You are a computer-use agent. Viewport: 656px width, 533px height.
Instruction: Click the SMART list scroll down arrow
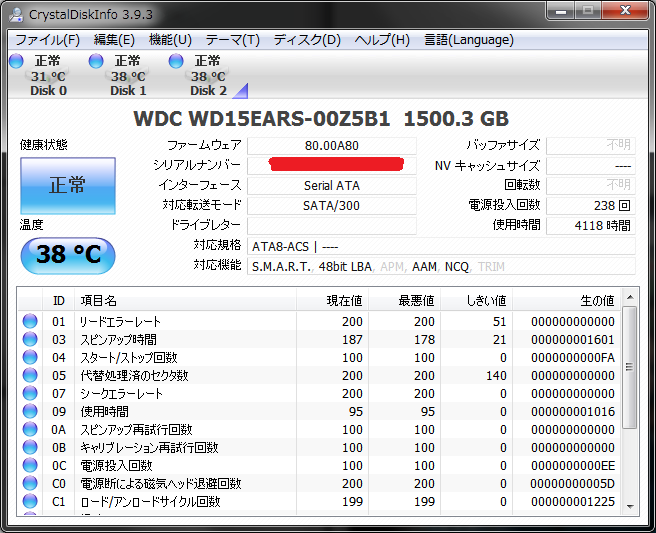pyautogui.click(x=630, y=507)
